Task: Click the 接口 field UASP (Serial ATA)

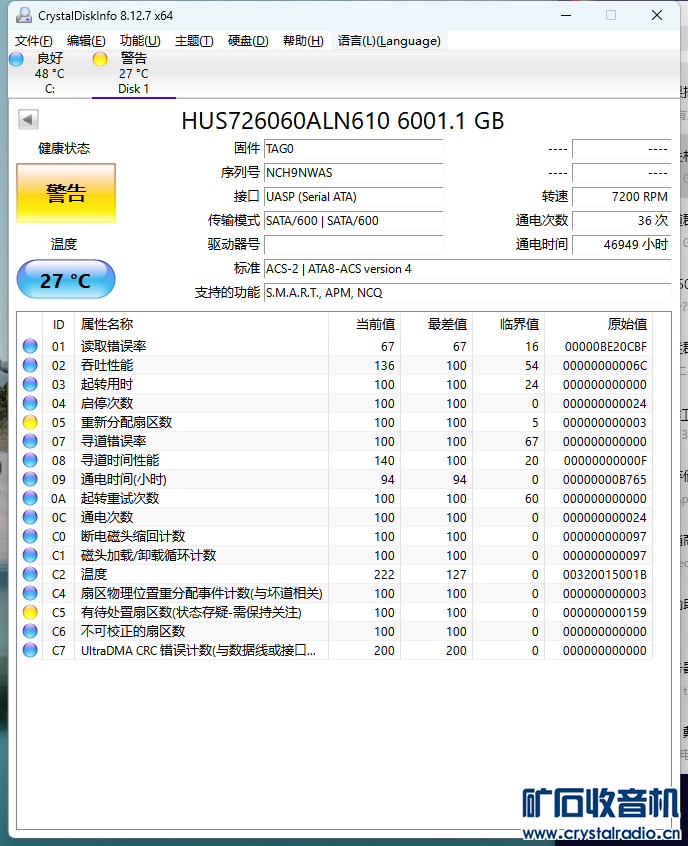Action: coord(353,197)
